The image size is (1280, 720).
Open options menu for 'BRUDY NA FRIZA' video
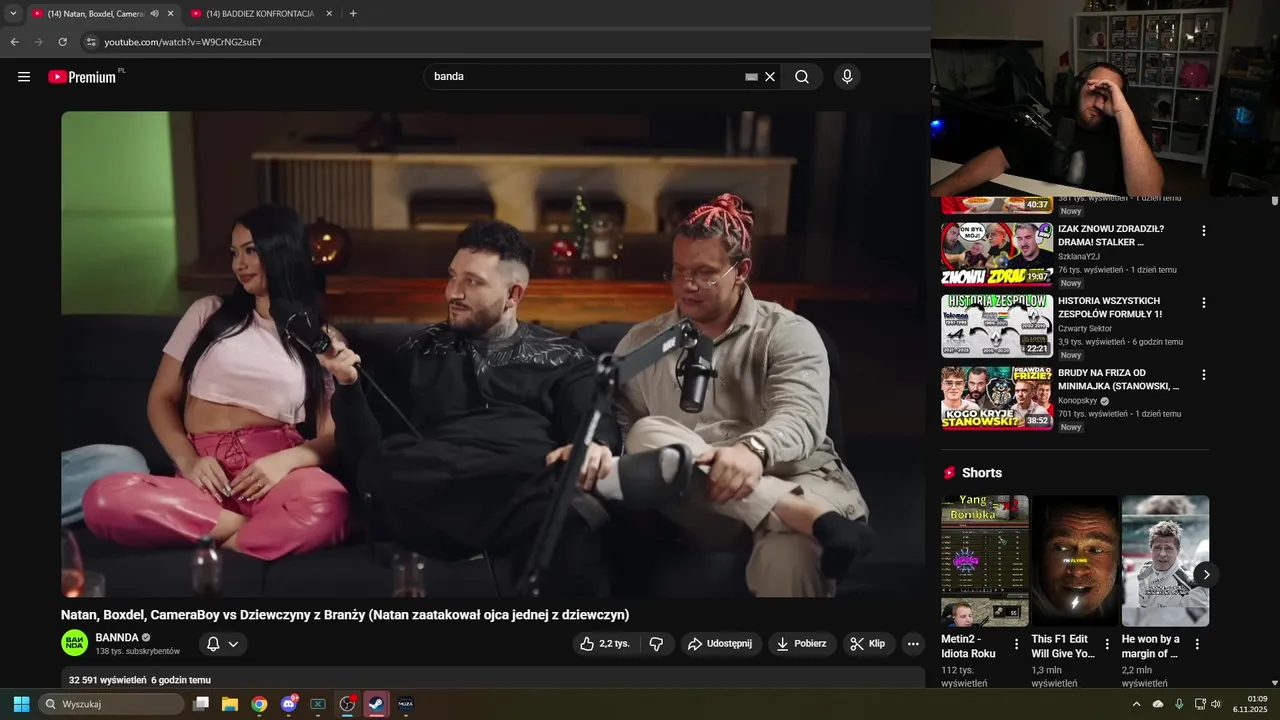1203,375
